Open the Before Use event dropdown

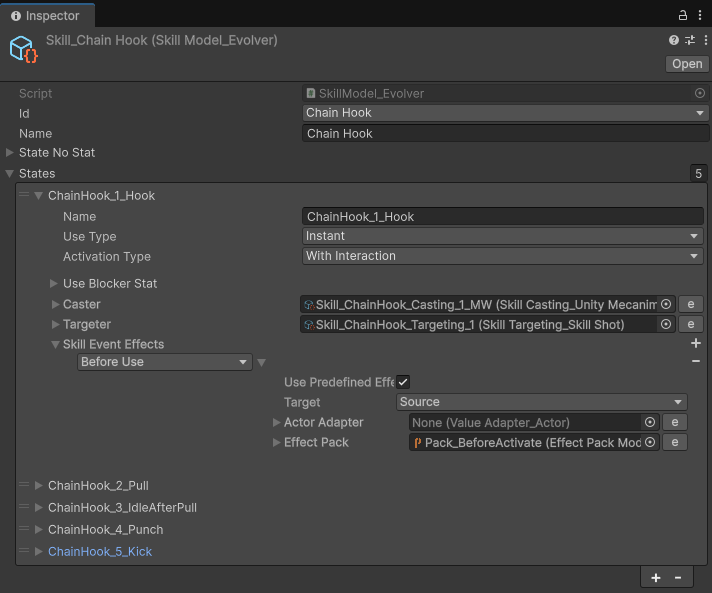[165, 362]
